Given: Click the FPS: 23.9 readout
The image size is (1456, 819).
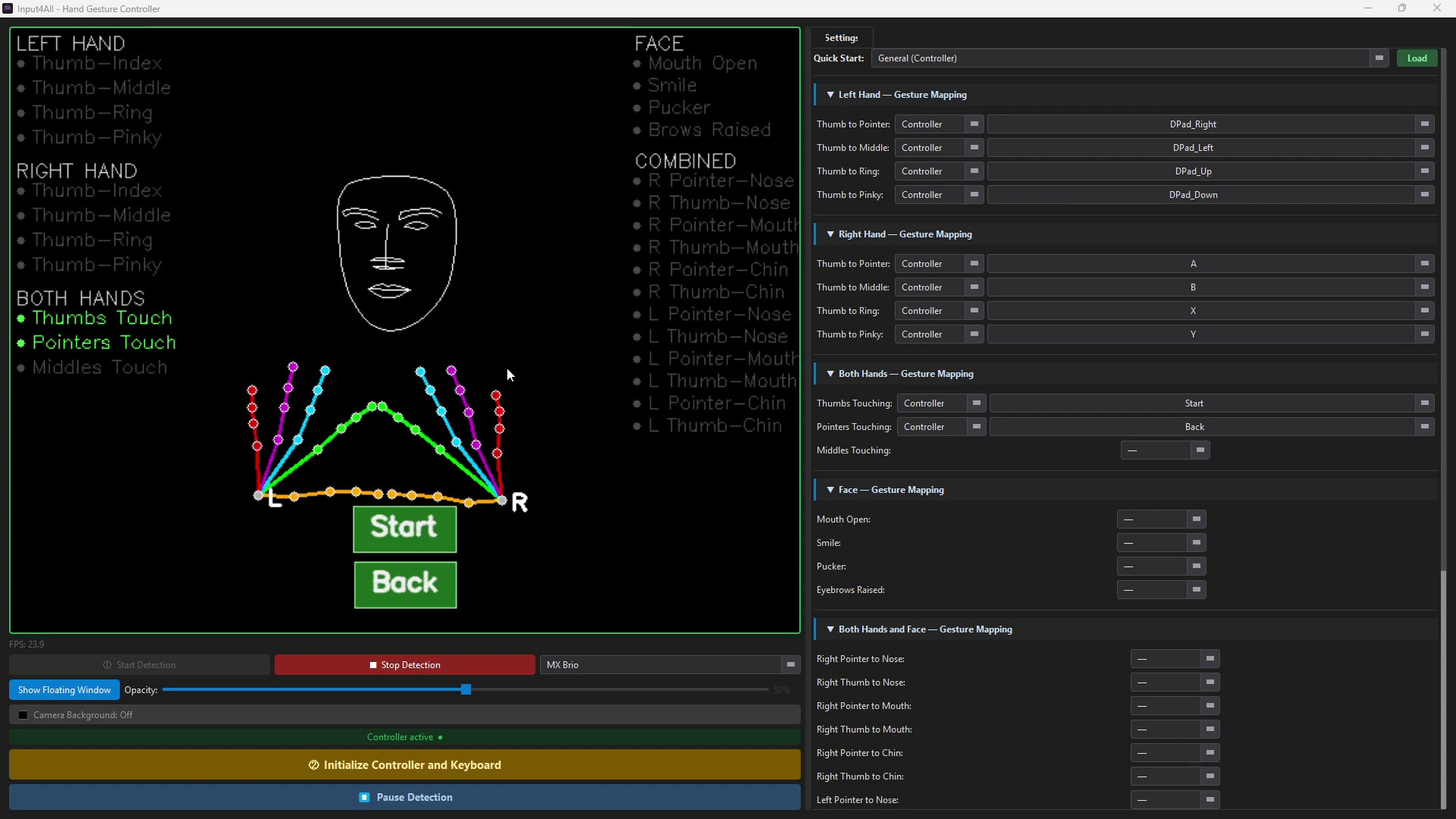Looking at the screenshot, I should 27,645.
